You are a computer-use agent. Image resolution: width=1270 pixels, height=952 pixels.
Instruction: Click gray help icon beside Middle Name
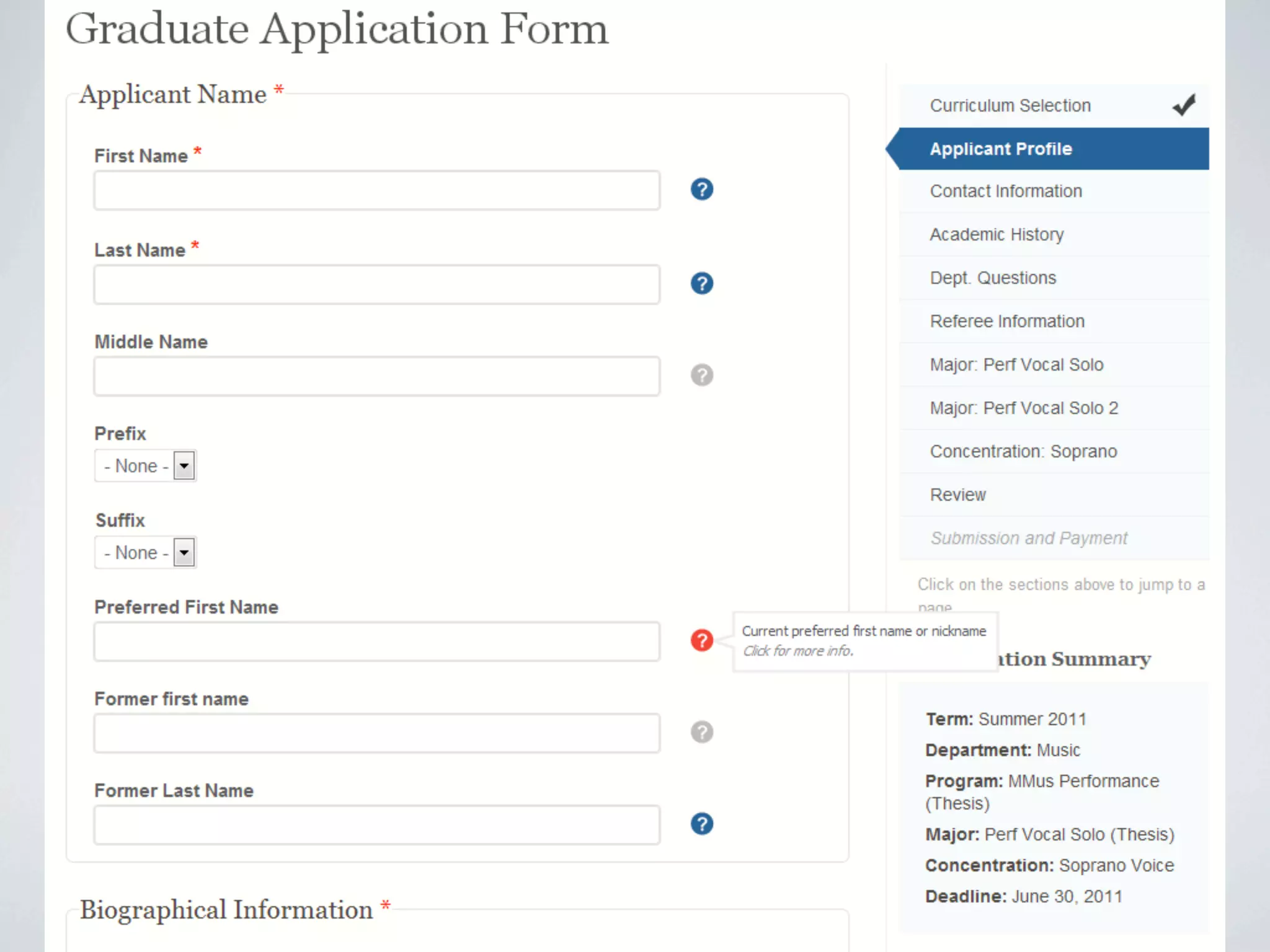point(701,375)
